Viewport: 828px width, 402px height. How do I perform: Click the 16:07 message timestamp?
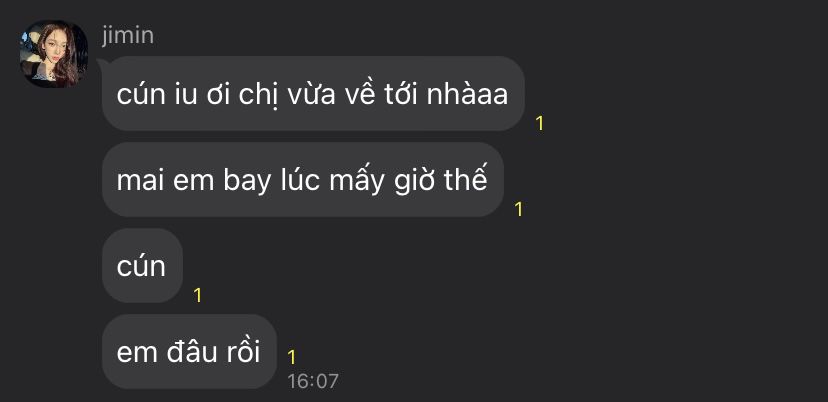[313, 381]
